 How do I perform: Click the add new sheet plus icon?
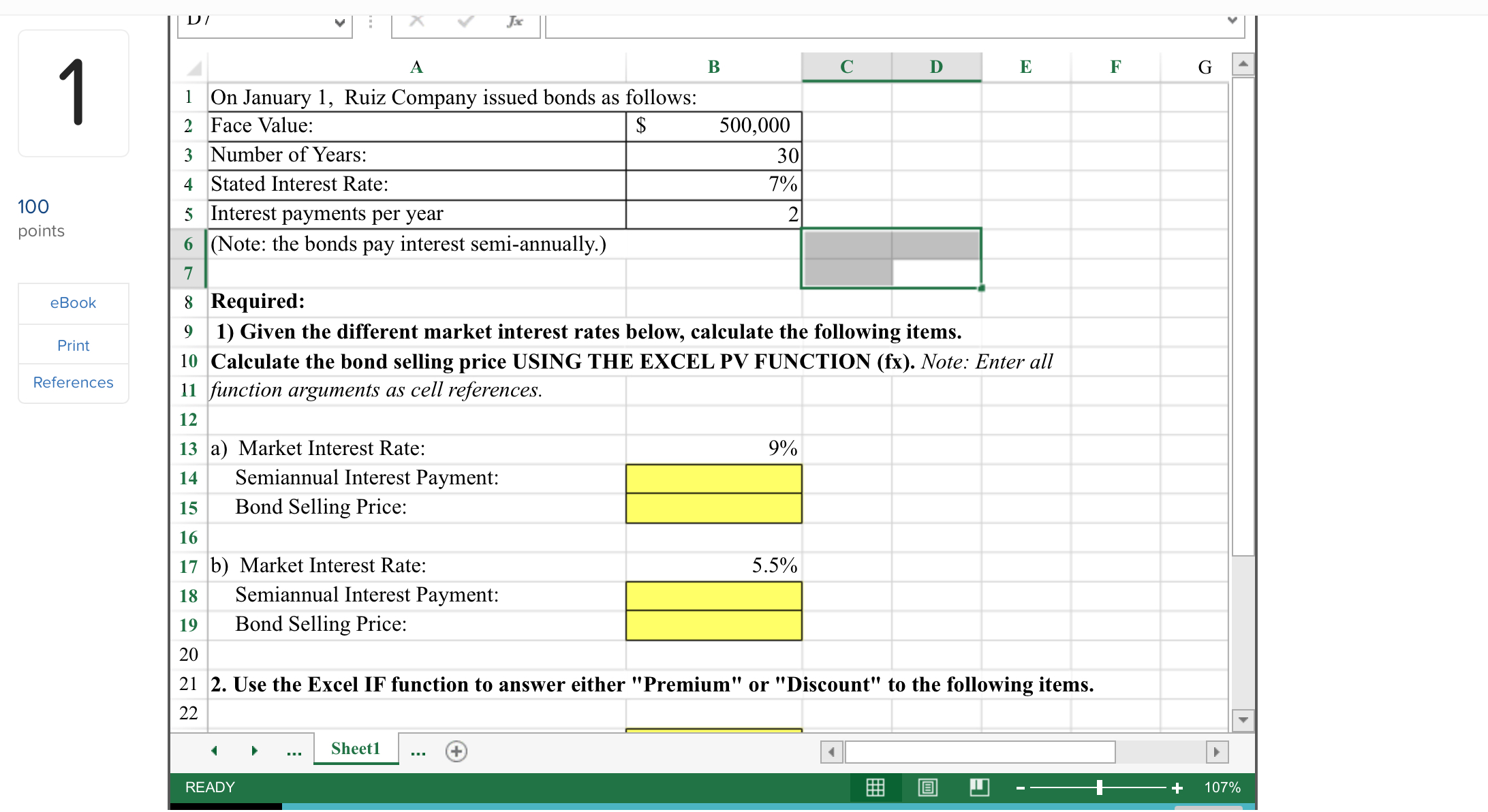click(456, 751)
